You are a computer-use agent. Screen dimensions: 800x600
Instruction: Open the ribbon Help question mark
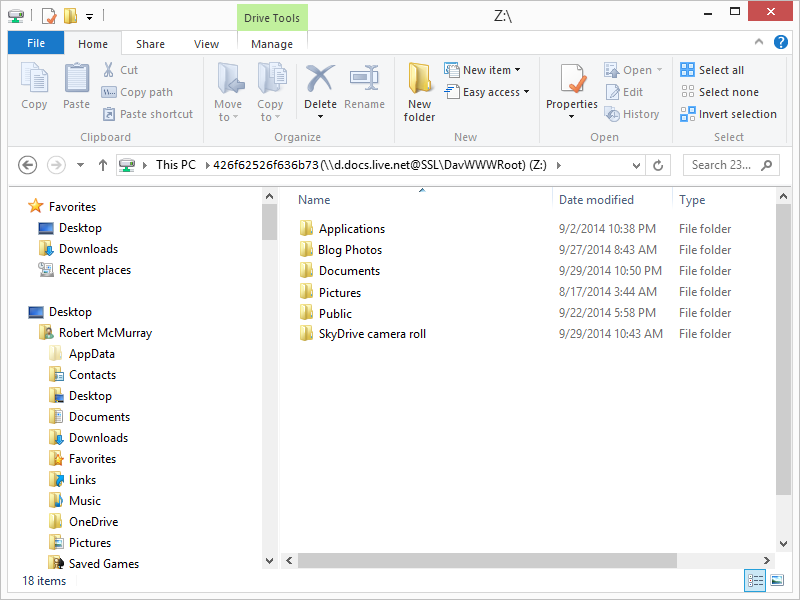[781, 43]
